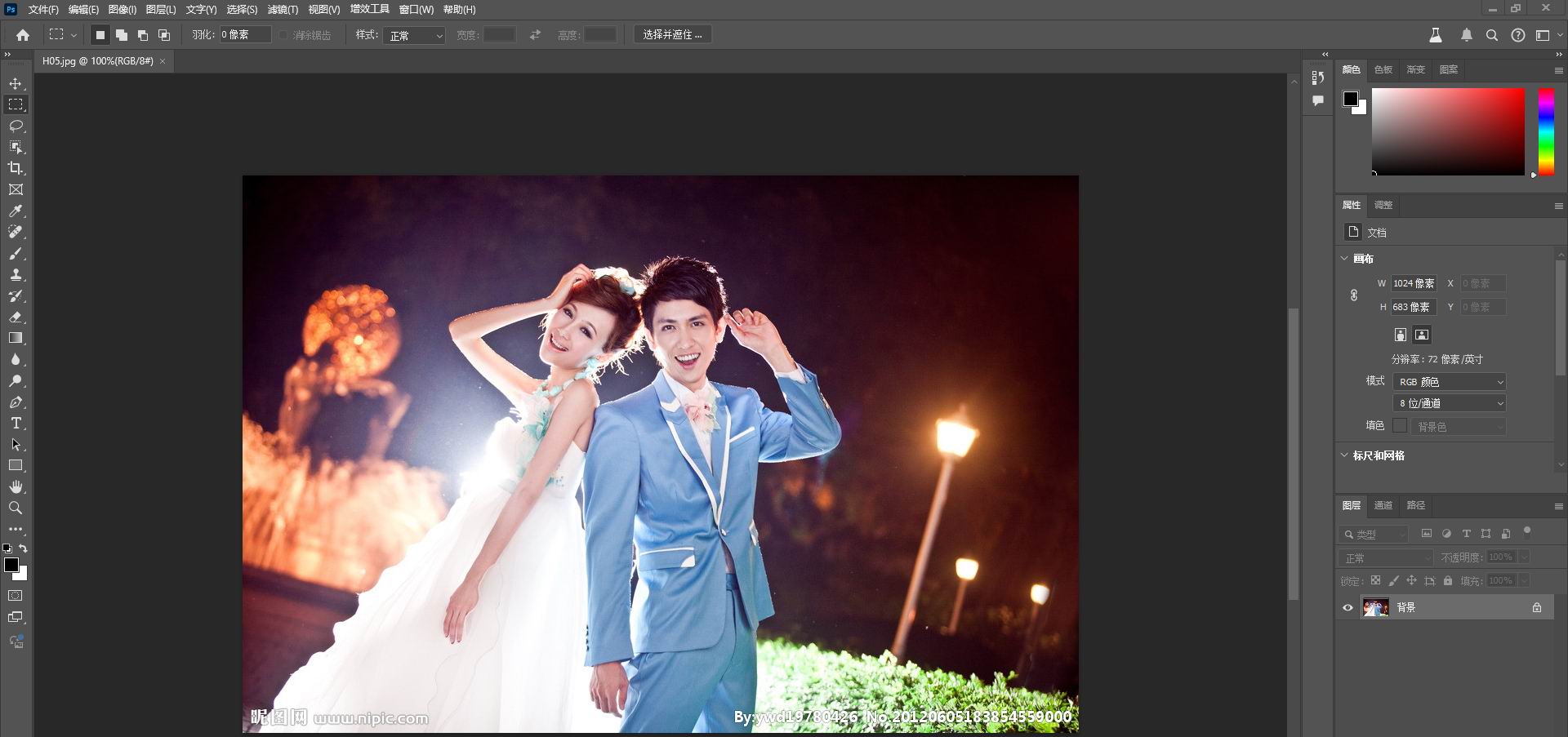Click the toolbar foreground color swatch

click(11, 565)
